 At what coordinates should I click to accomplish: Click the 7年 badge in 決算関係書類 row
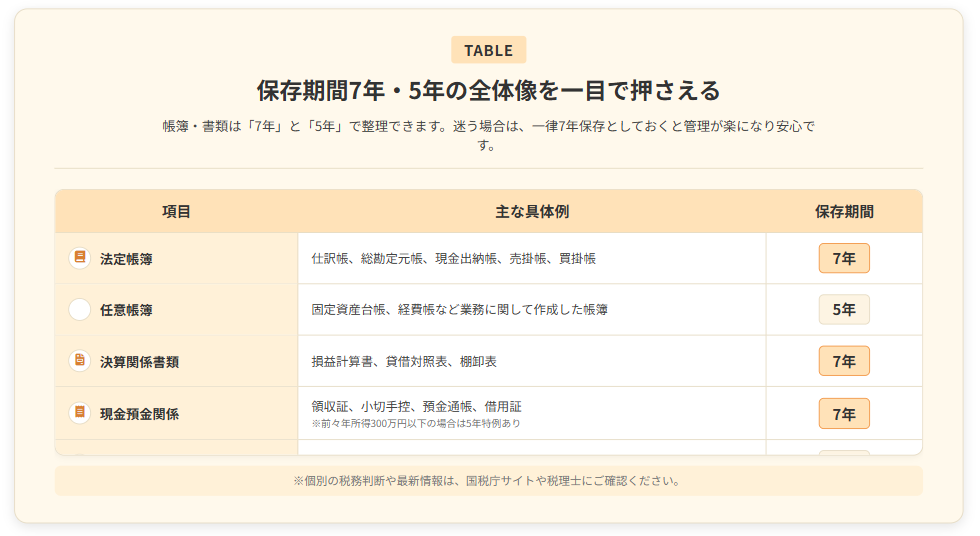click(x=844, y=361)
